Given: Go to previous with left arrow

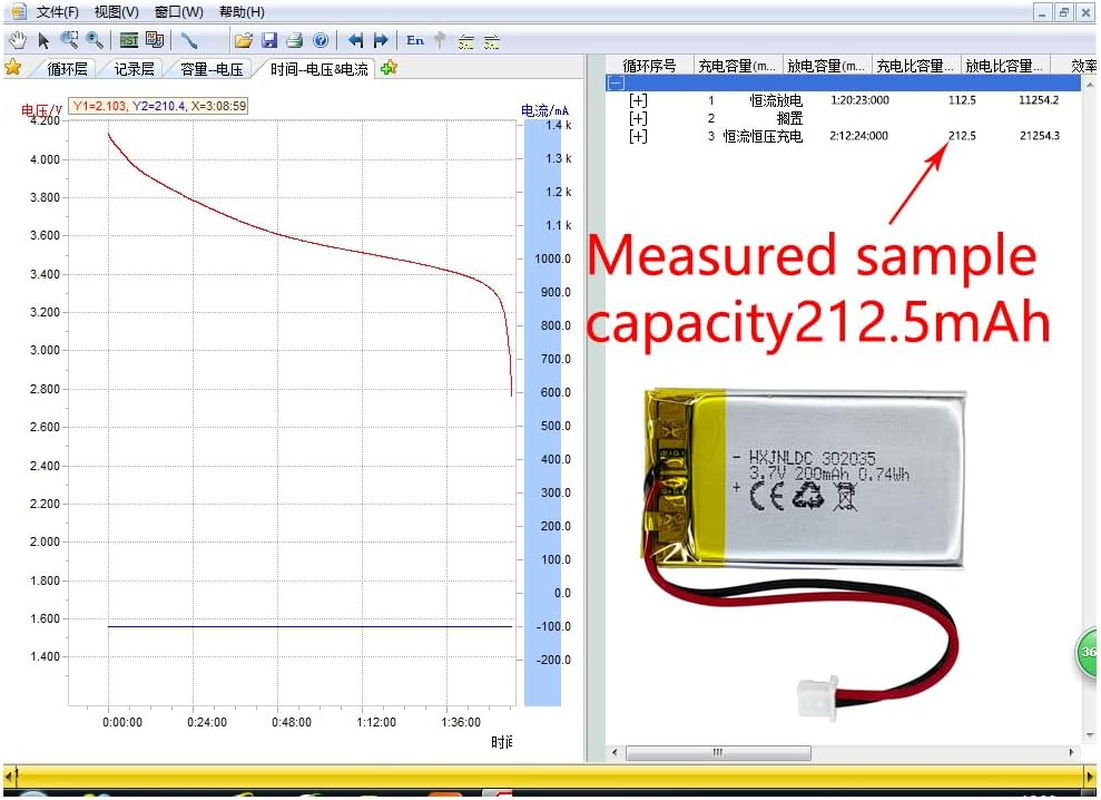Looking at the screenshot, I should click(x=355, y=40).
